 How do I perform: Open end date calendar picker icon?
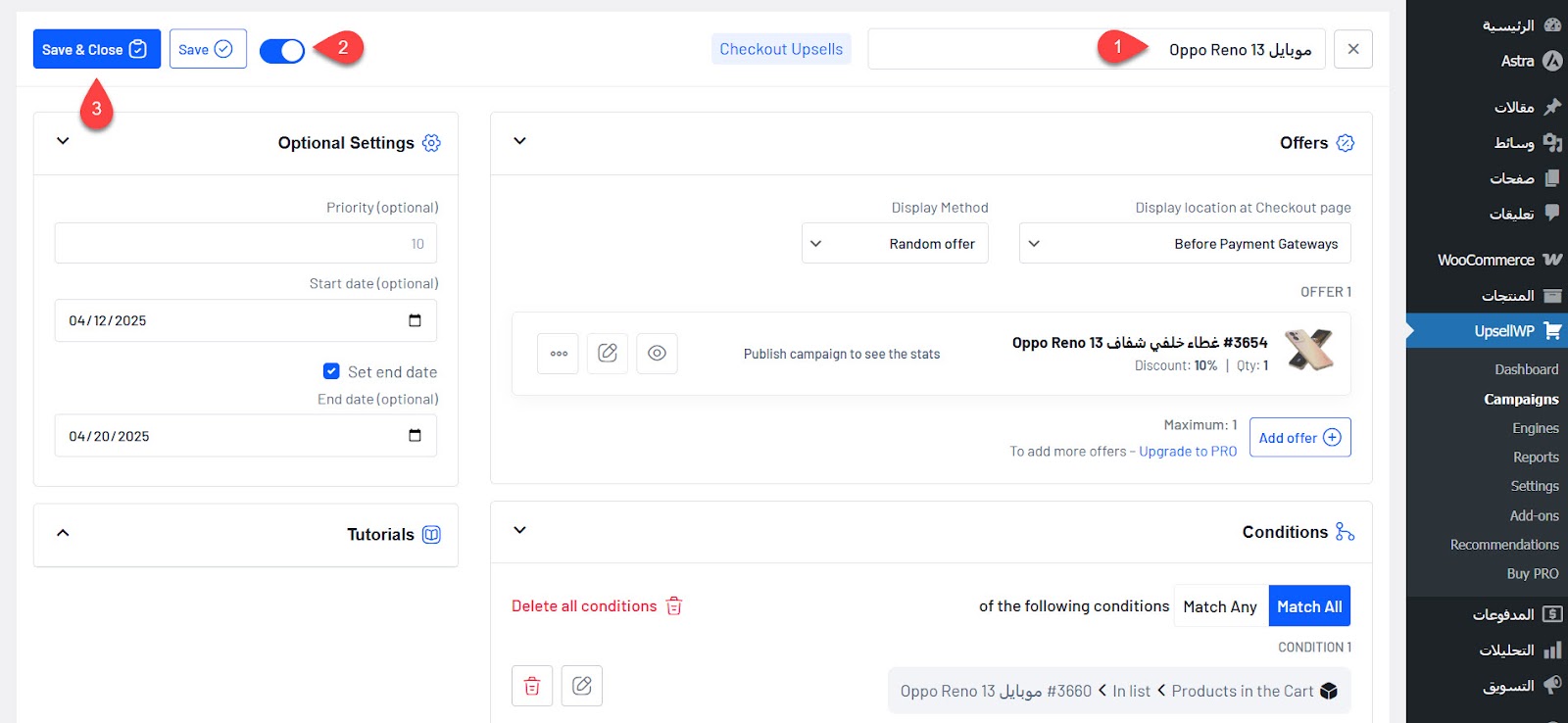point(415,436)
